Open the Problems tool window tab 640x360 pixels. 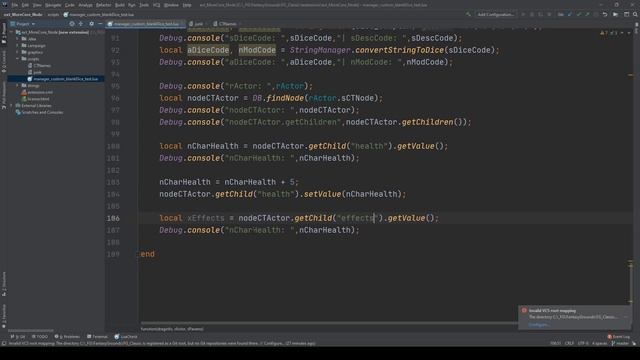pos(67,337)
